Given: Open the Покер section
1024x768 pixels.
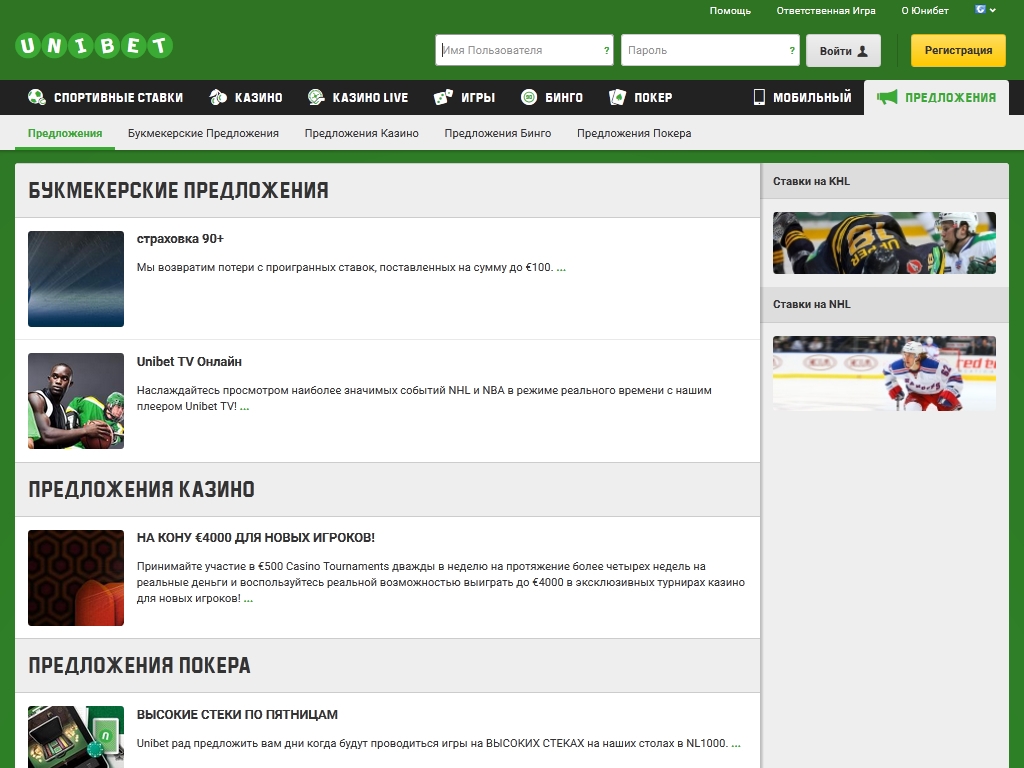Looking at the screenshot, I should click(641, 97).
